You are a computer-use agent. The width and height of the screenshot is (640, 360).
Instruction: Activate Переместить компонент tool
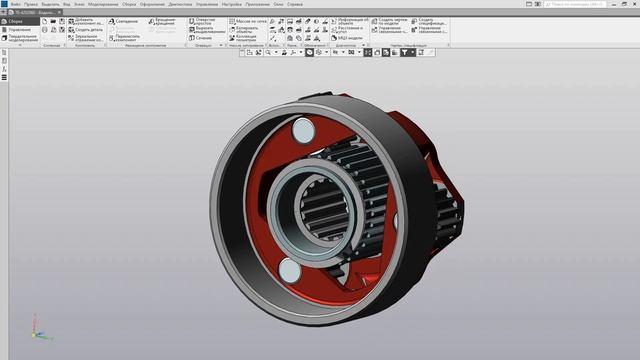click(x=125, y=38)
